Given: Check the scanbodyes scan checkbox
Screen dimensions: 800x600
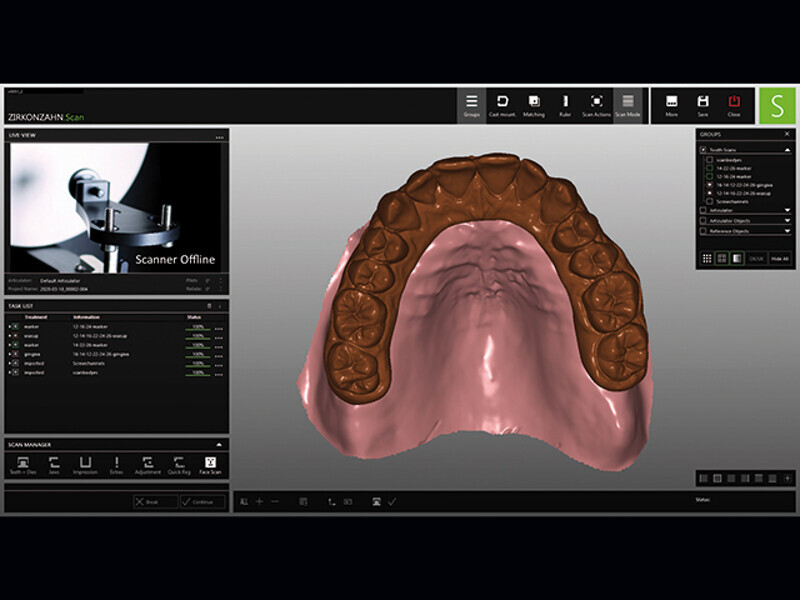Looking at the screenshot, I should tap(709, 159).
